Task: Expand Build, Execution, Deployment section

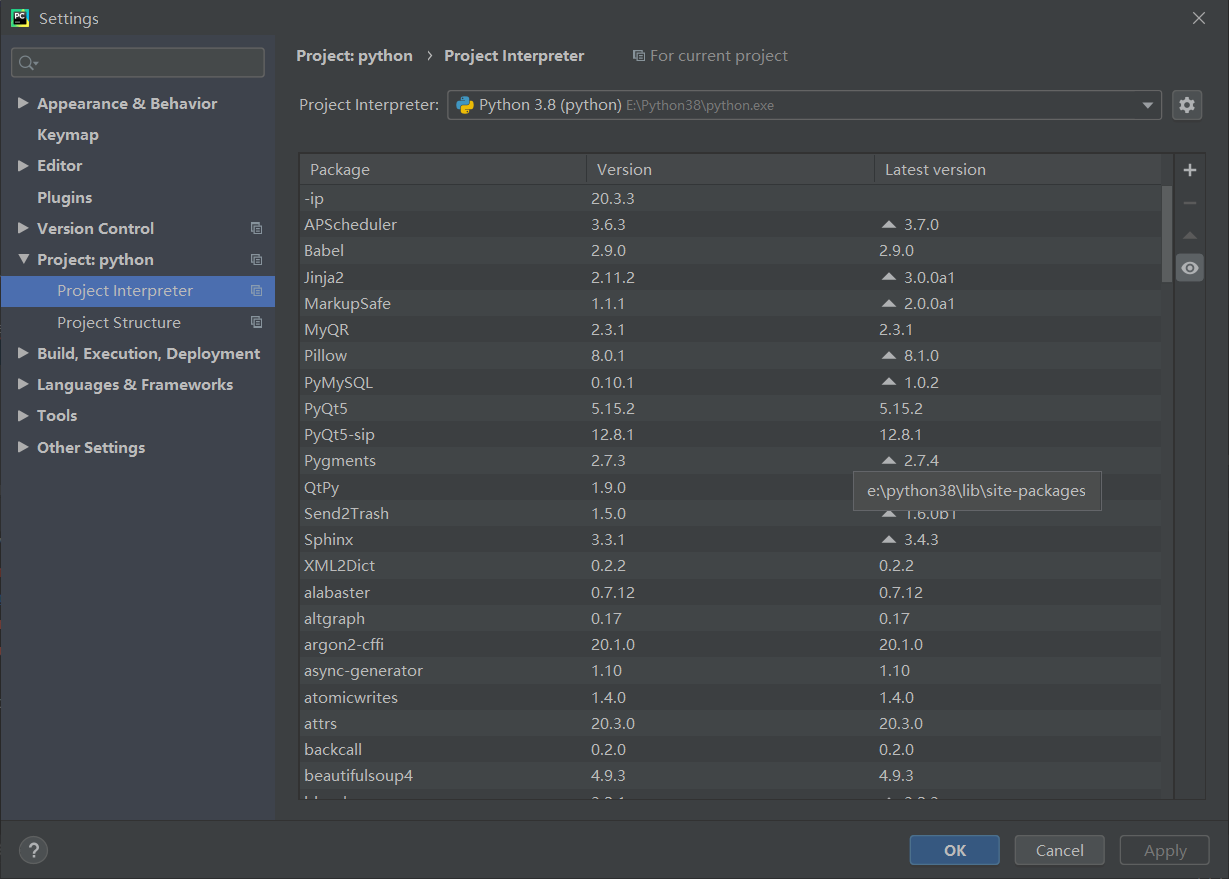Action: point(23,353)
